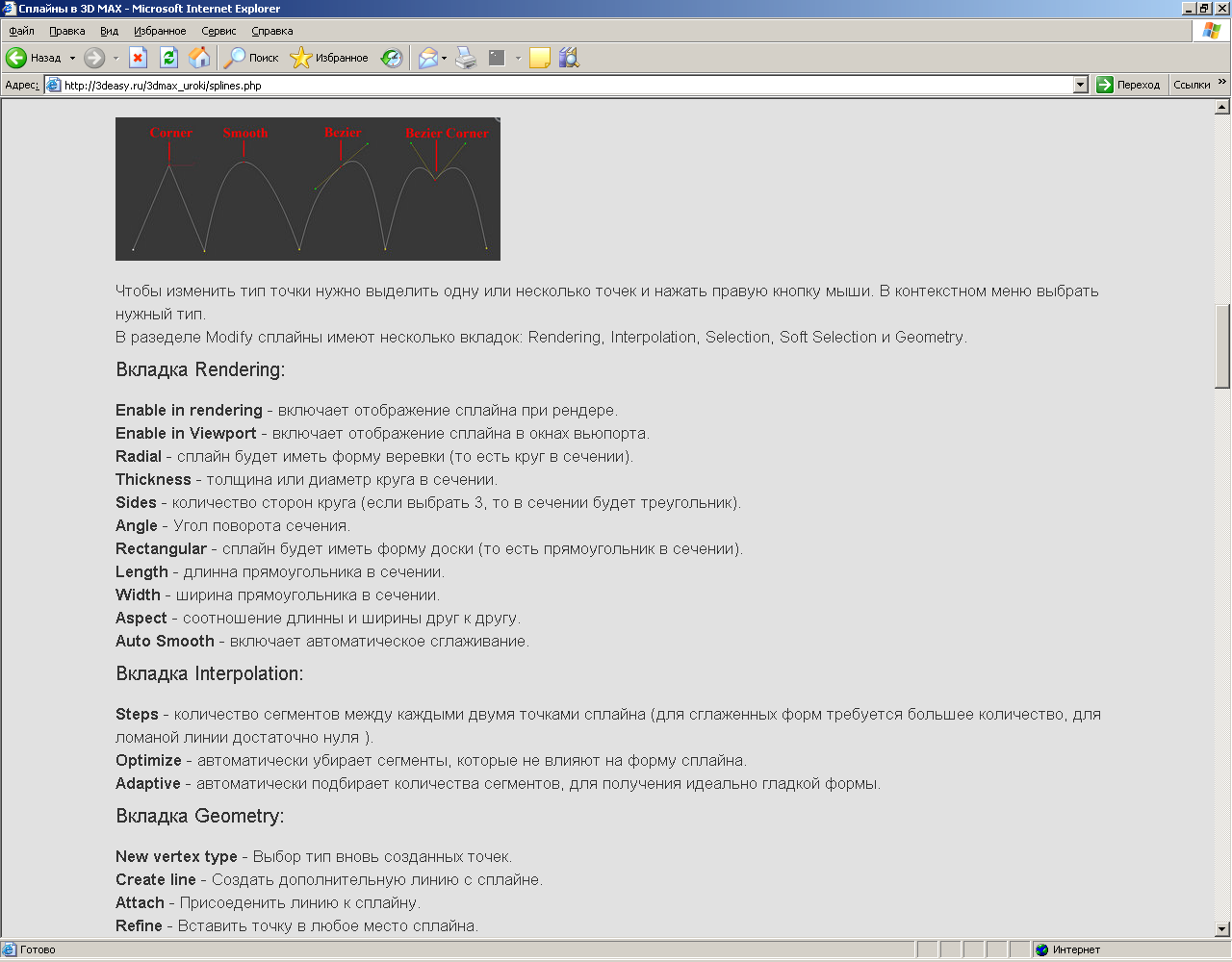This screenshot has width=1232, height=962.
Task: Click the Переход go button
Action: [x=1129, y=85]
